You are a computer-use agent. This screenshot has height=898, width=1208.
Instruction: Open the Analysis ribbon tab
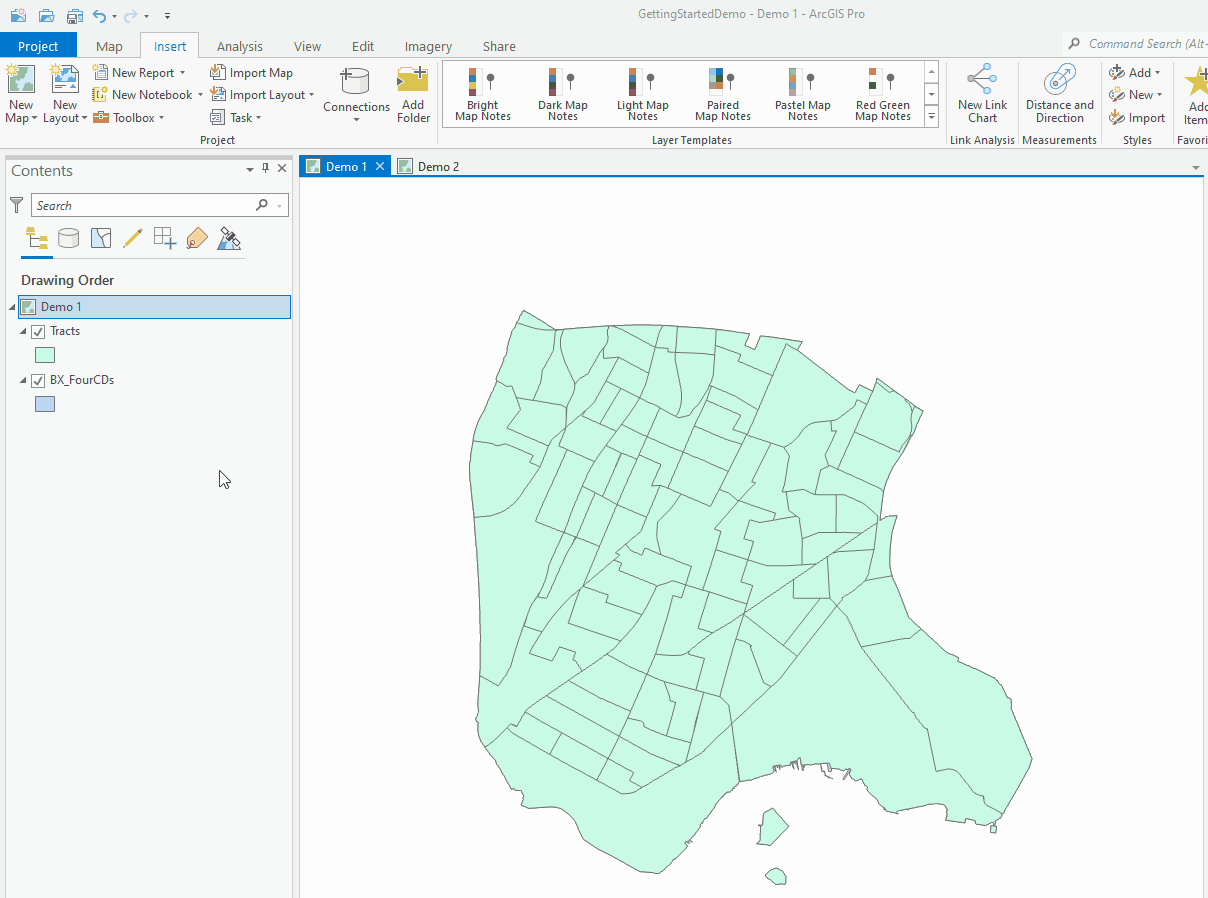[x=239, y=46]
